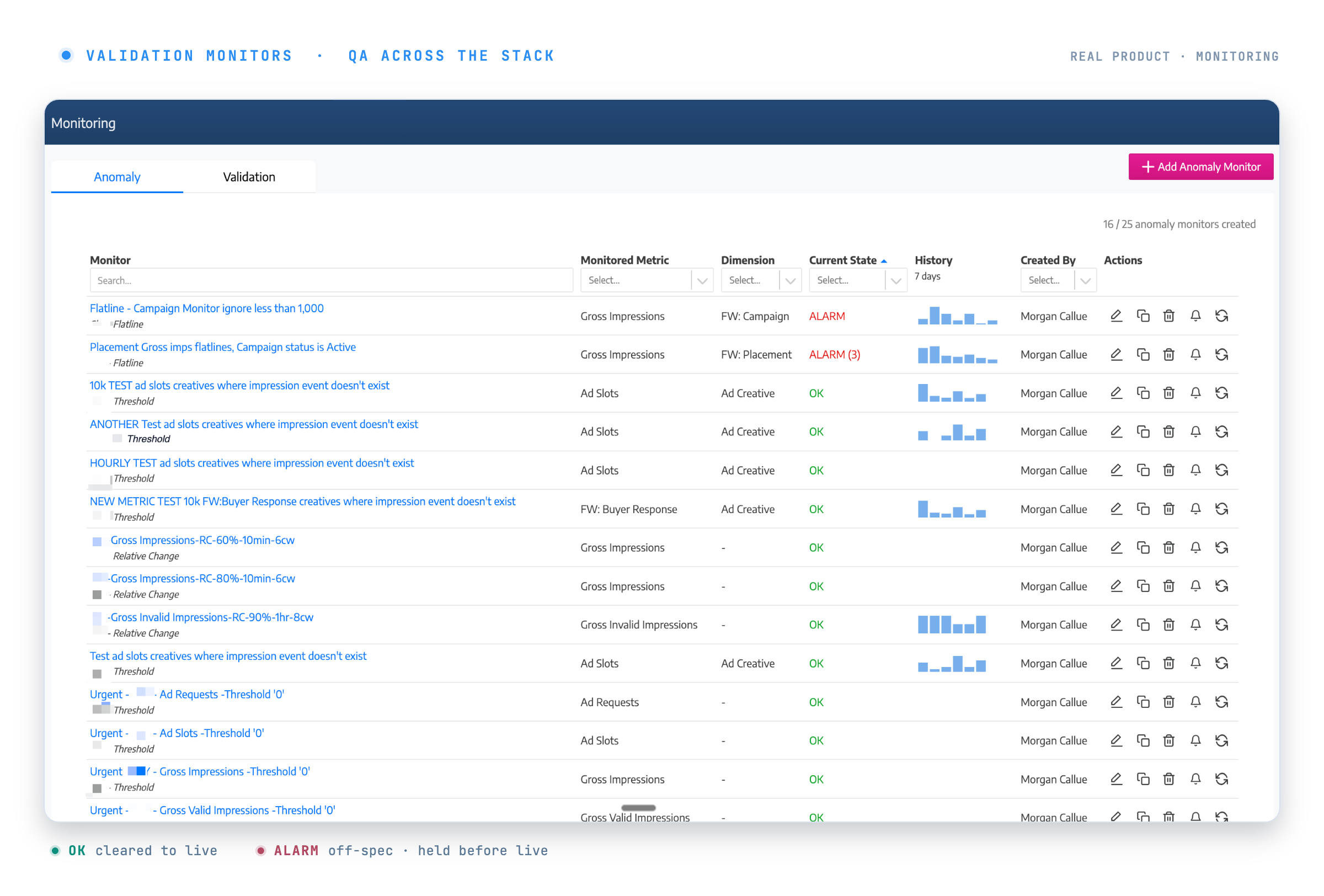Screen dimensions: 1324x896
Task: Click history chart for Test ad slots creatives
Action: pos(952,664)
